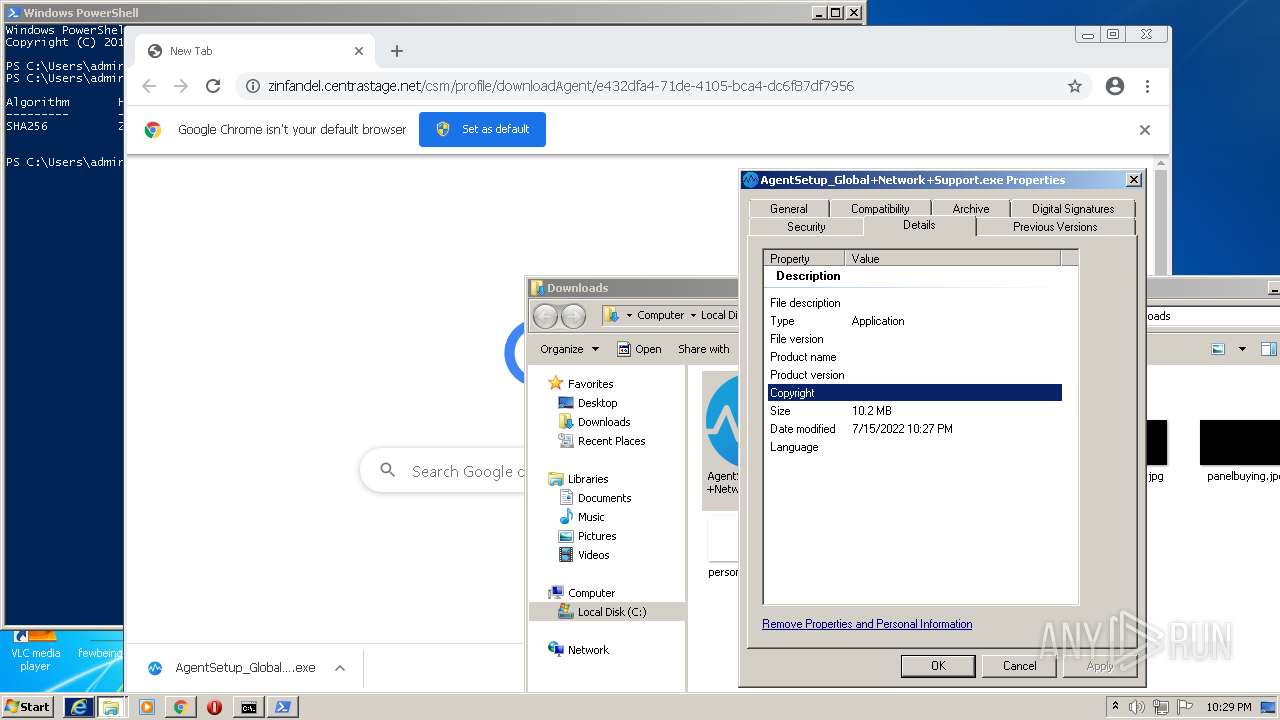Viewport: 1280px width, 720px height.
Task: Reload the Chrome page
Action: click(x=213, y=86)
